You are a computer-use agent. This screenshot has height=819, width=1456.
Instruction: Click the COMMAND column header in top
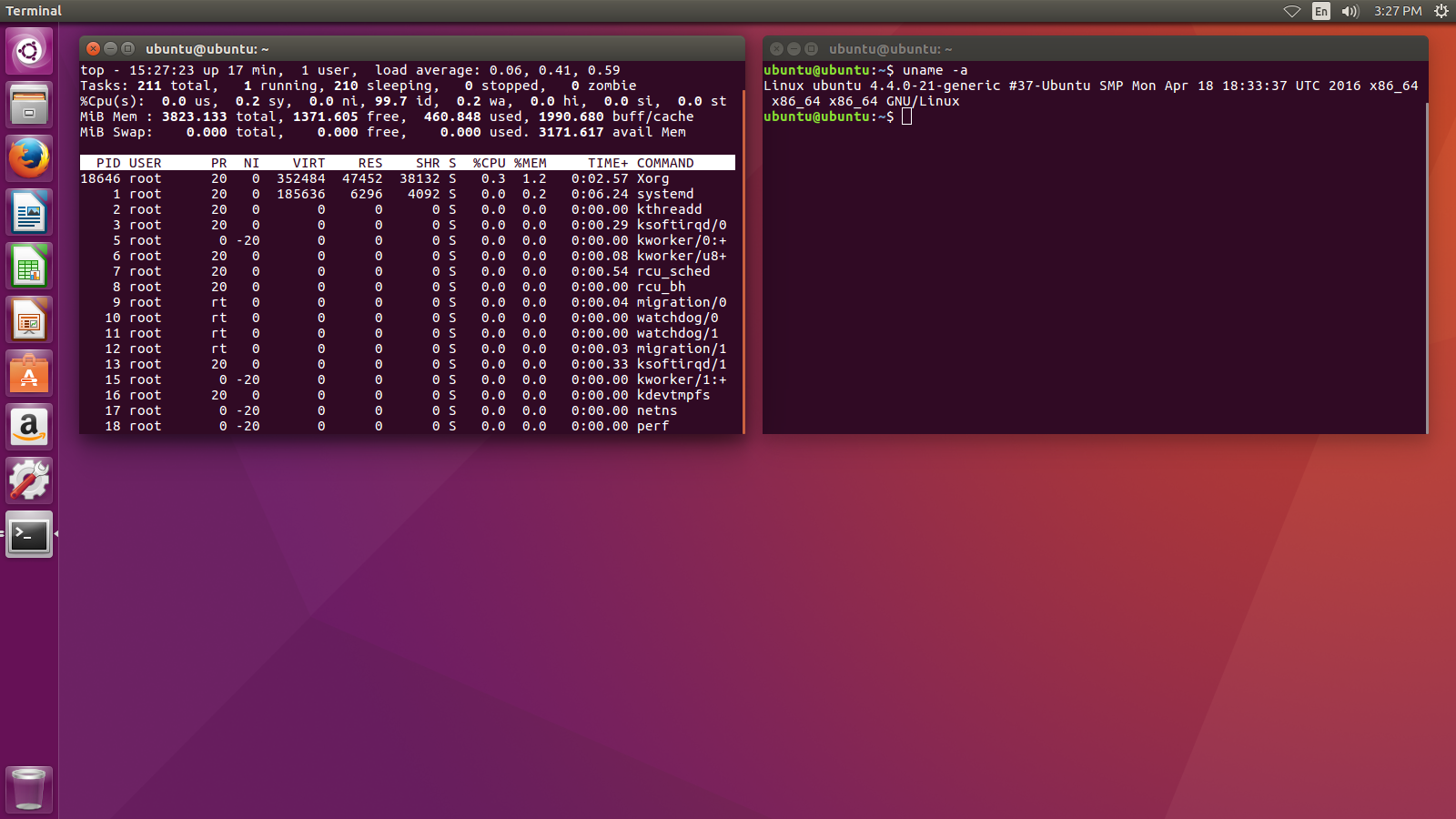tap(665, 163)
